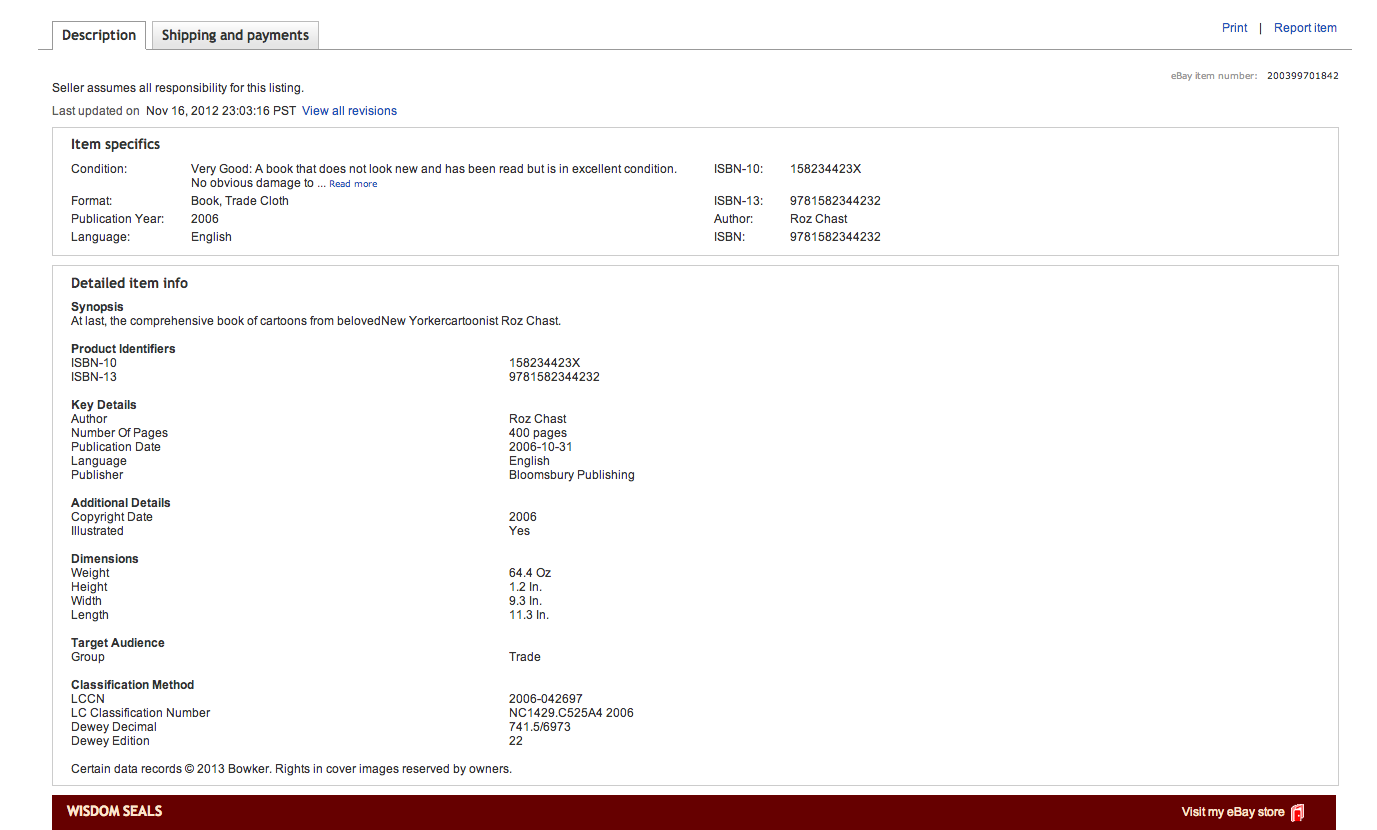Open the View all revisions link
The width and height of the screenshot is (1377, 830).
coord(349,111)
